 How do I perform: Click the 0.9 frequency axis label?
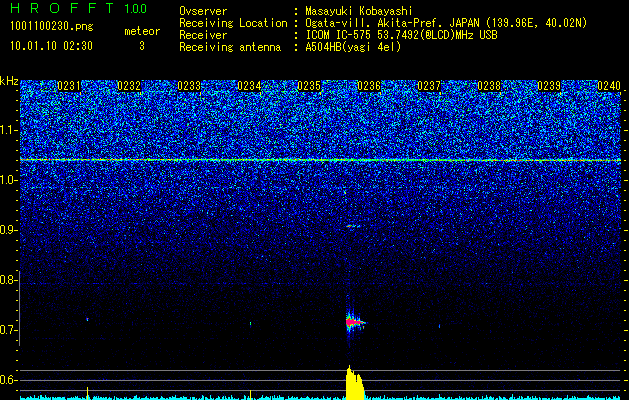coord(8,230)
